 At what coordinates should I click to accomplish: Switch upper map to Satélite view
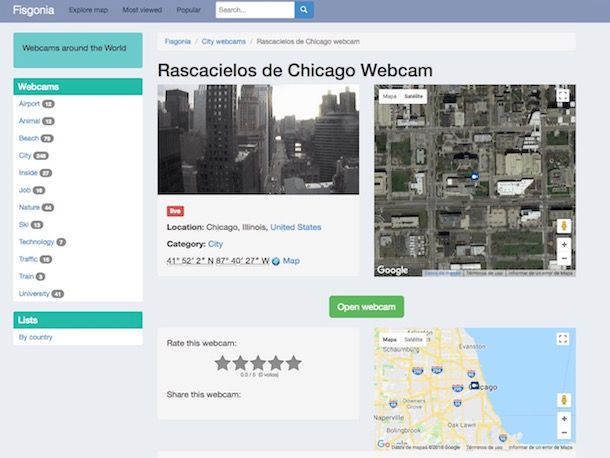[413, 97]
